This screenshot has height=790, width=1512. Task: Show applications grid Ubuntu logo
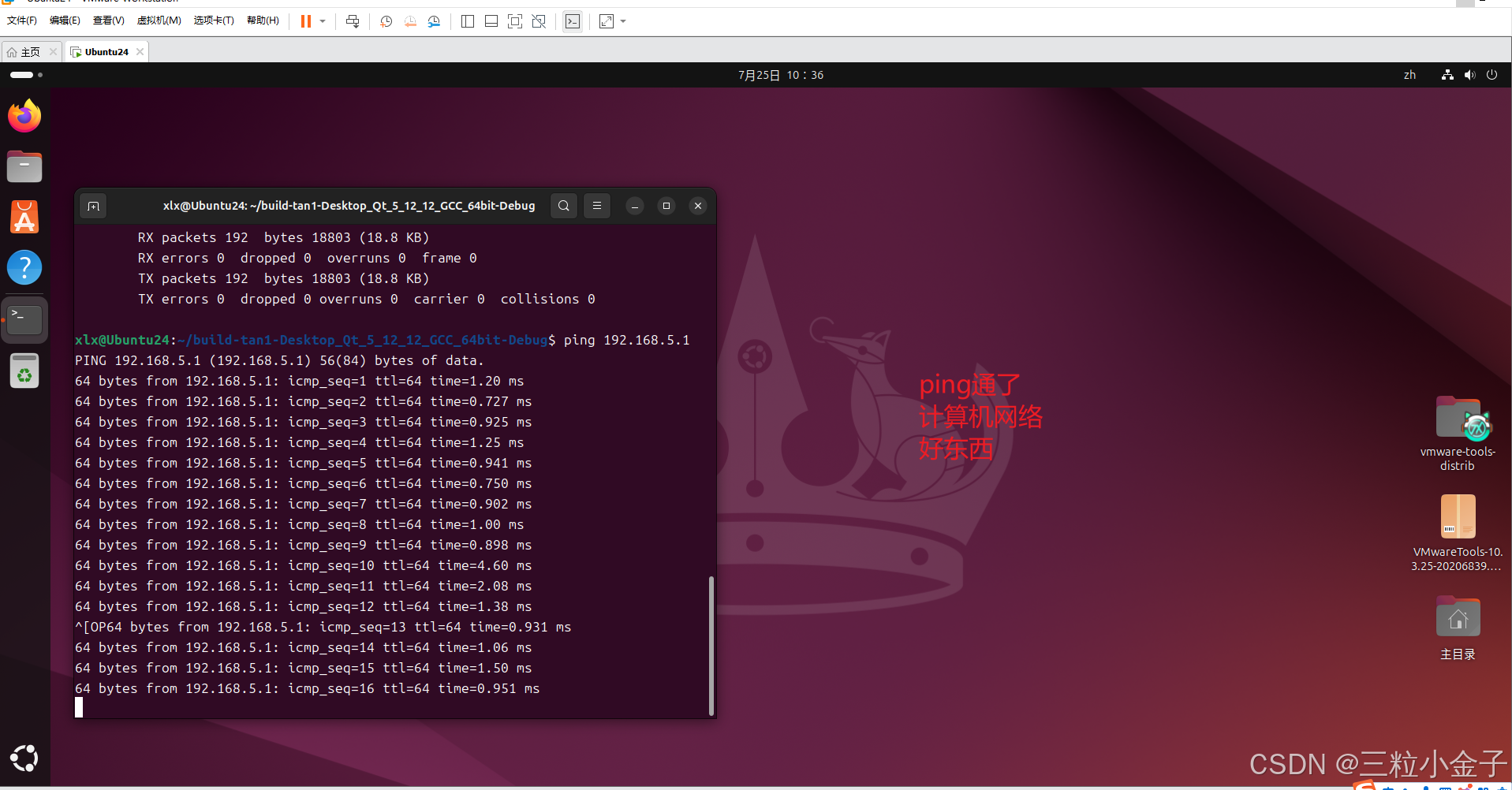click(24, 758)
